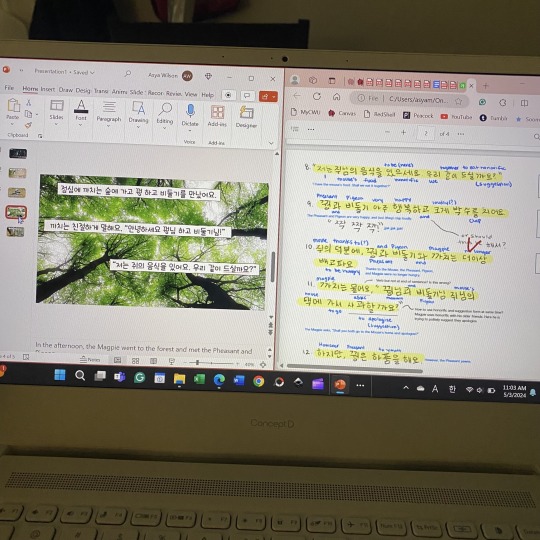Zoom in the PDF with plus button

coord(403,132)
